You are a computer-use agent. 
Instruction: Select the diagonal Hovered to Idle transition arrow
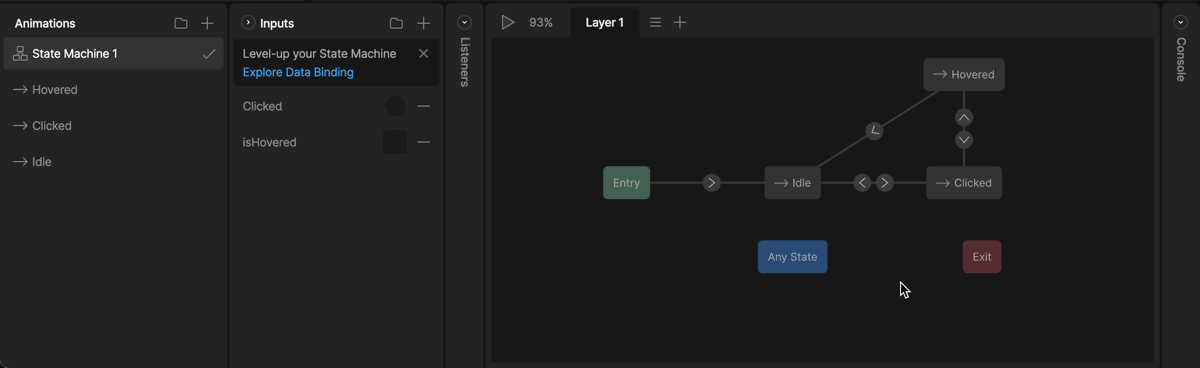(874, 130)
